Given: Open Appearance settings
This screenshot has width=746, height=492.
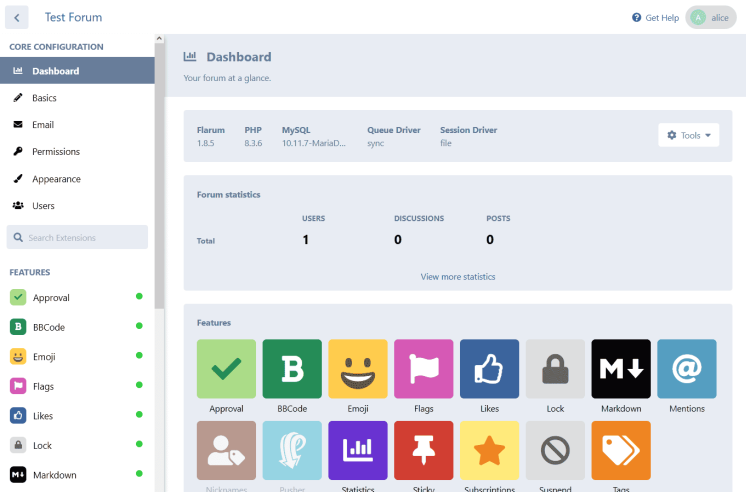Looking at the screenshot, I should coord(77,178).
